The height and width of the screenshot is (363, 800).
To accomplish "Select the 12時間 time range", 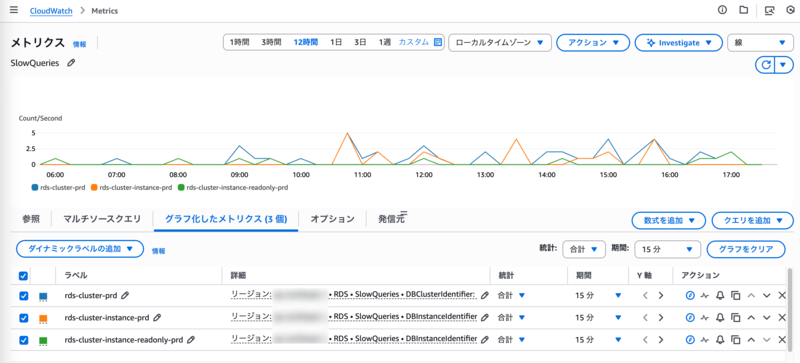I will [x=306, y=42].
